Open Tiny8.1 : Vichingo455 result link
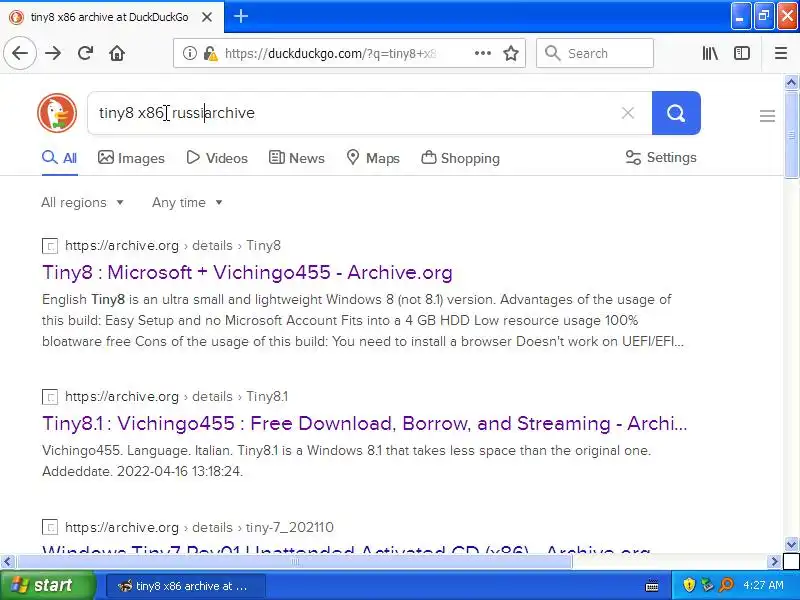 click(365, 423)
